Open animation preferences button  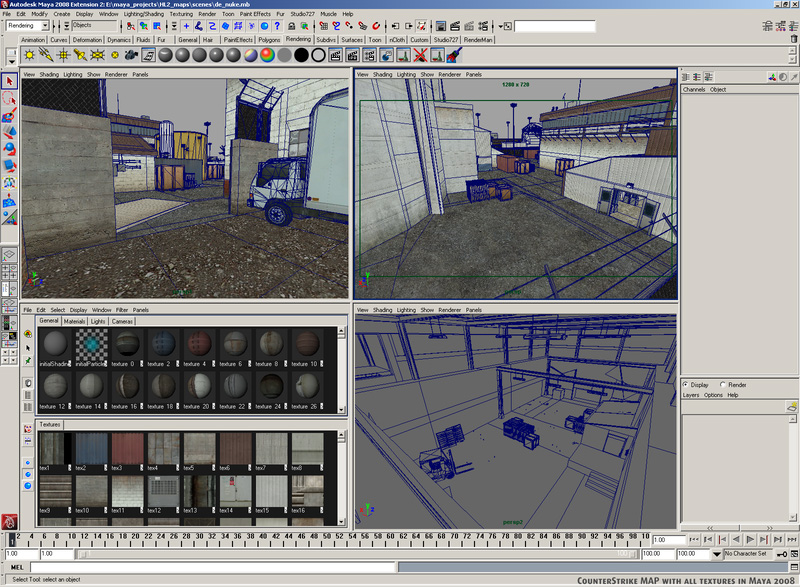[794, 554]
